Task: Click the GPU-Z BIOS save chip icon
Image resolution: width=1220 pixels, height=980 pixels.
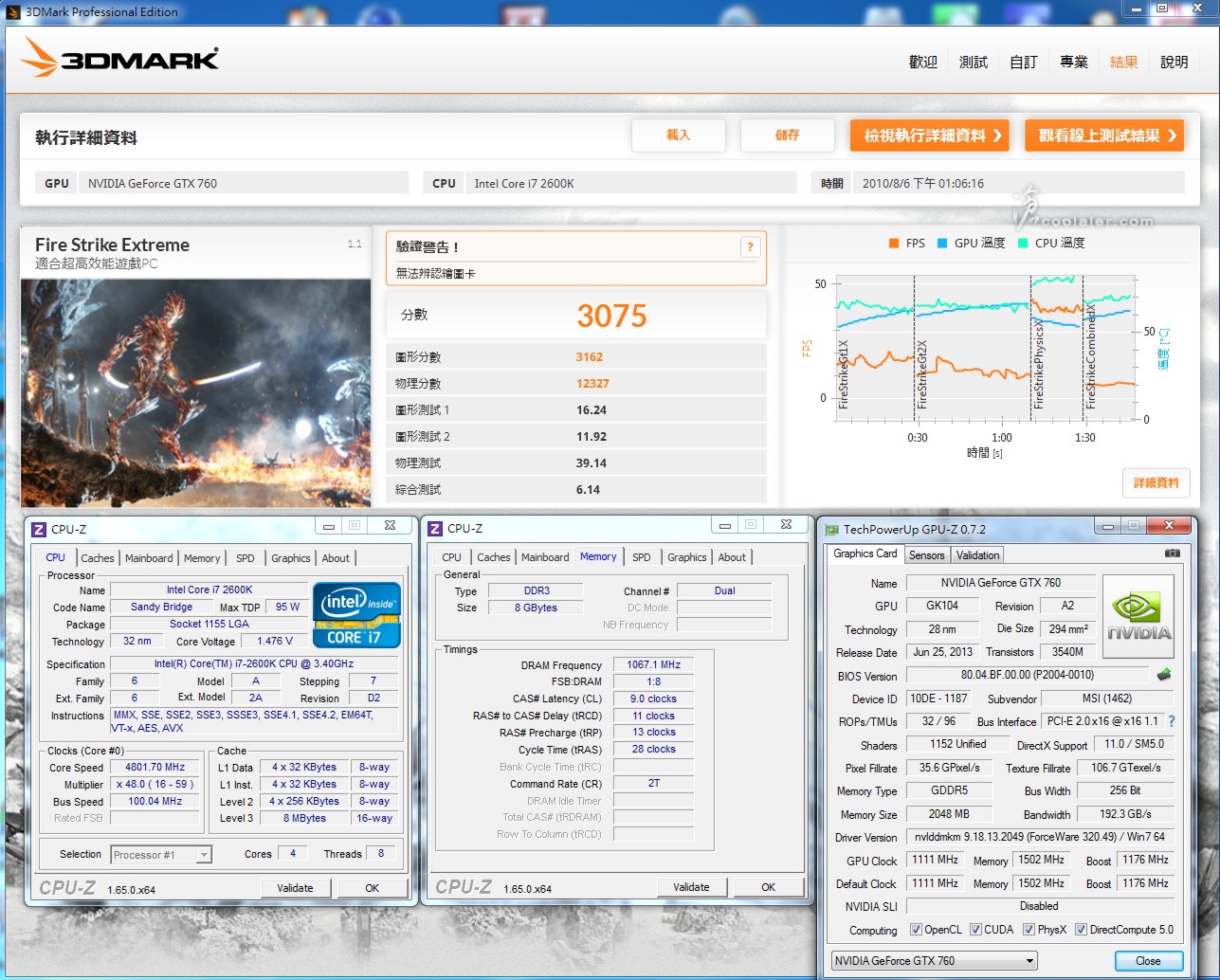Action: 1164,675
